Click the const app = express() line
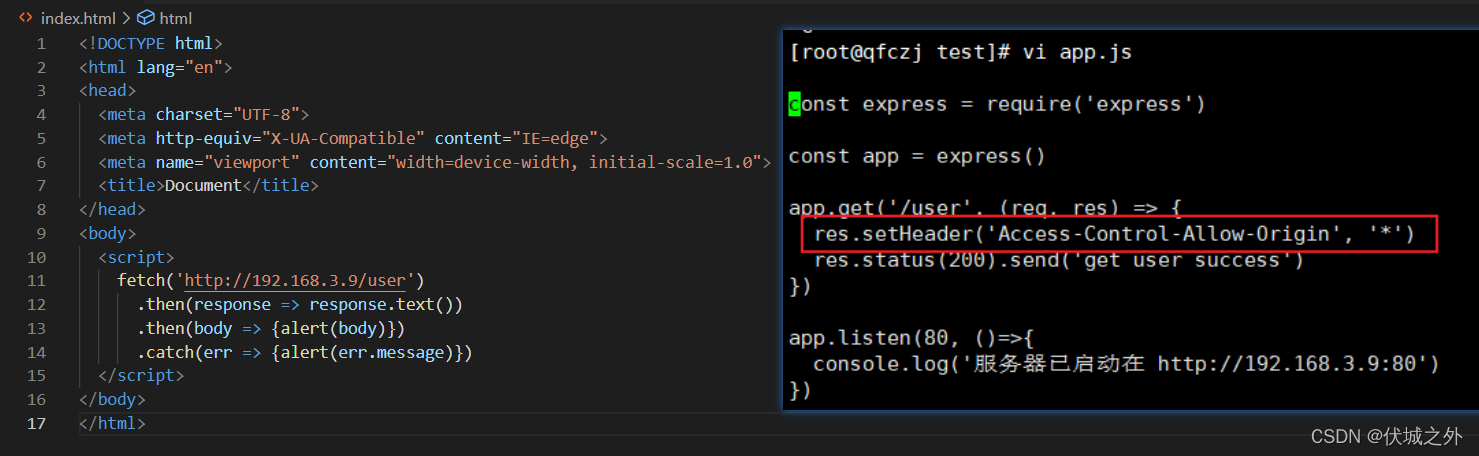 [x=917, y=156]
